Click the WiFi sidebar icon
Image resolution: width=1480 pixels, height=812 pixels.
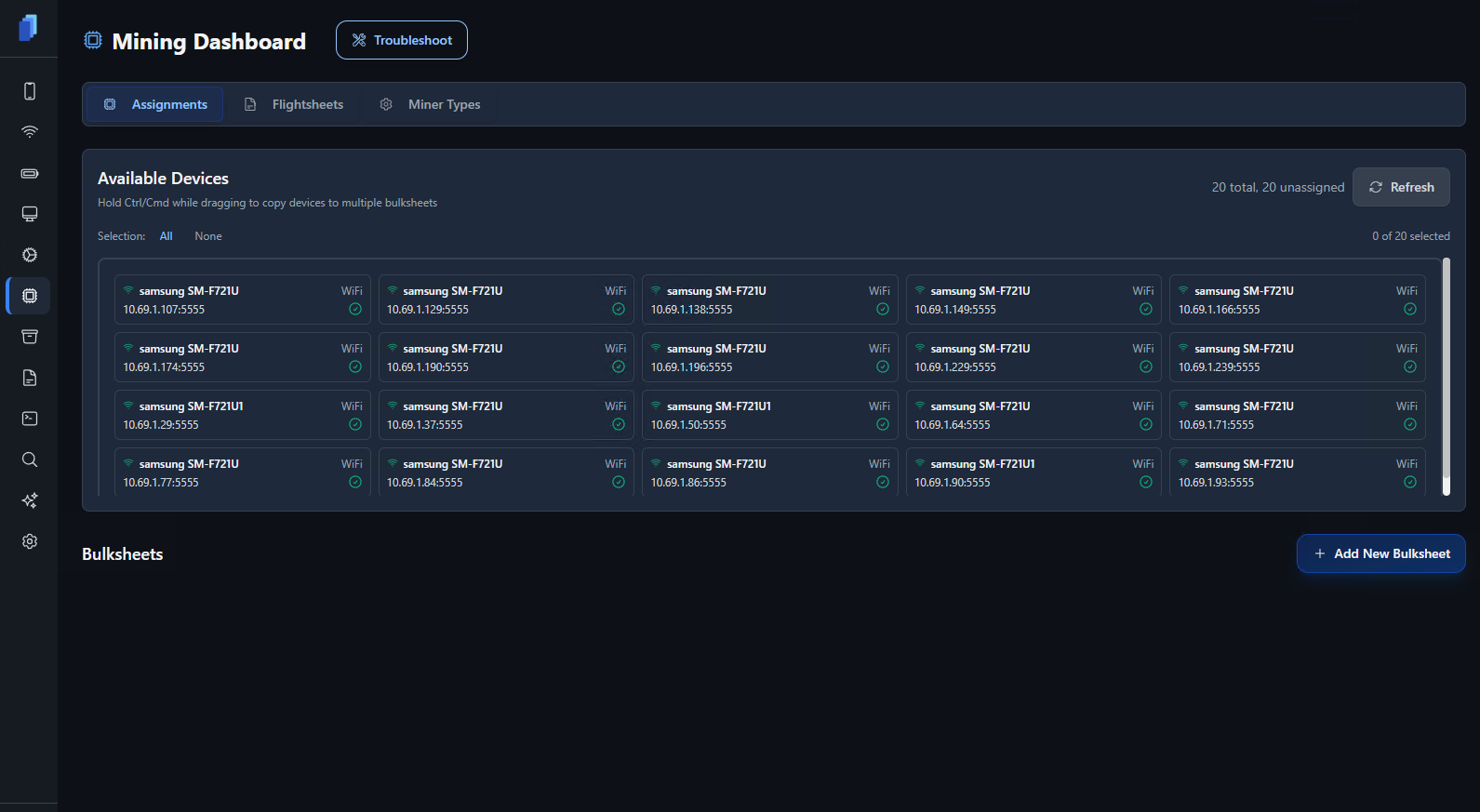[x=30, y=132]
